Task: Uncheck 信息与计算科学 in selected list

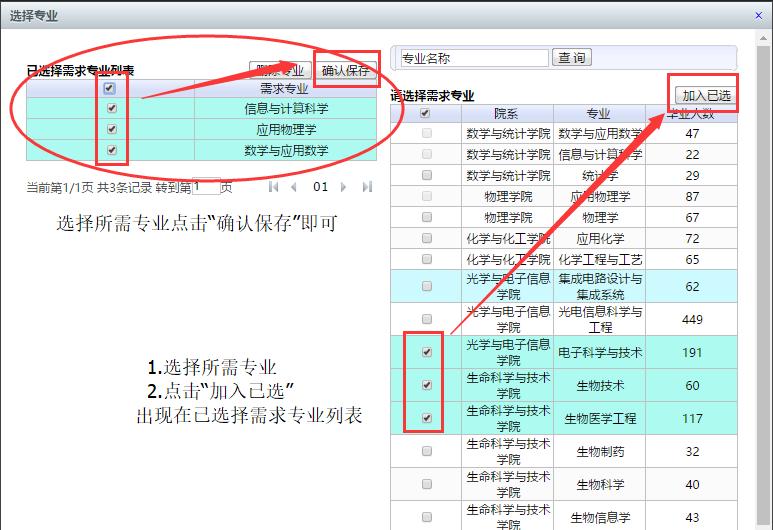Action: pyautogui.click(x=111, y=108)
